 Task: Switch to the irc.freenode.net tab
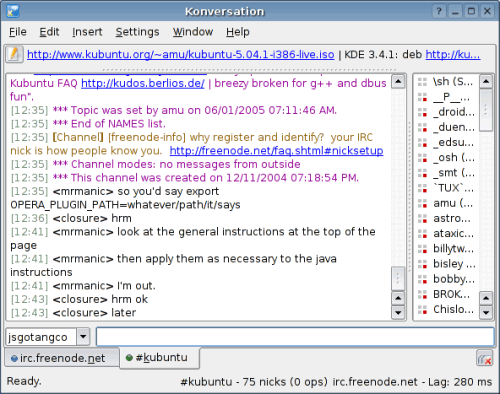click(x=62, y=358)
